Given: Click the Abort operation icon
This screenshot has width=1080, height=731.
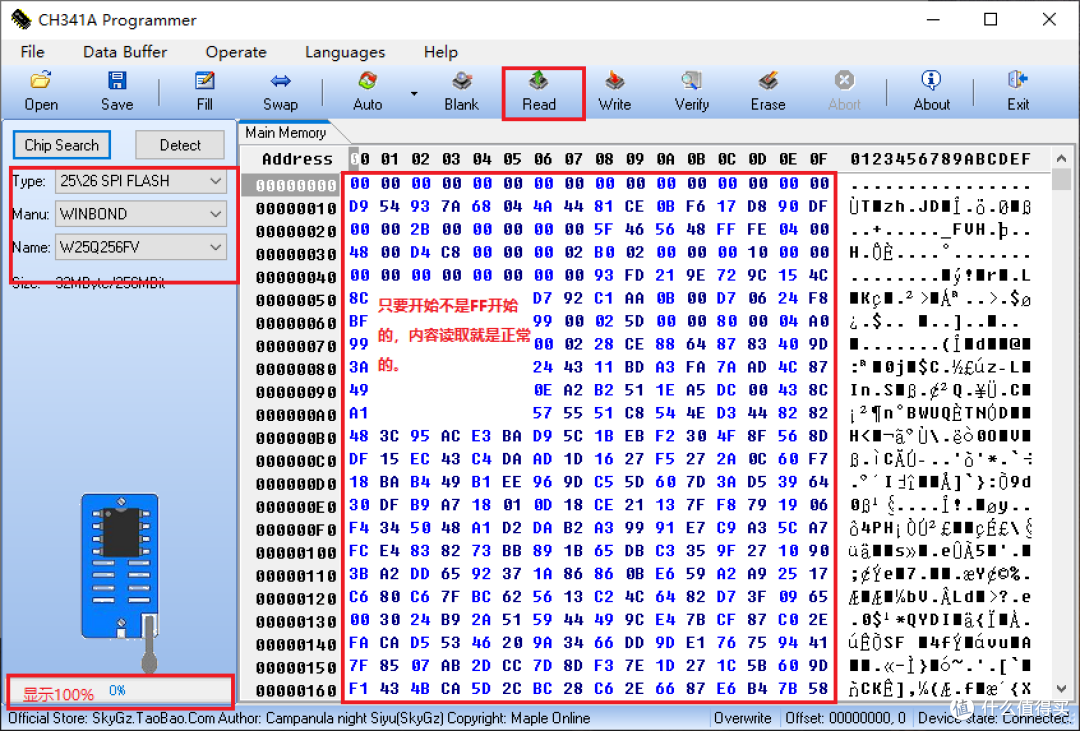Looking at the screenshot, I should (844, 91).
